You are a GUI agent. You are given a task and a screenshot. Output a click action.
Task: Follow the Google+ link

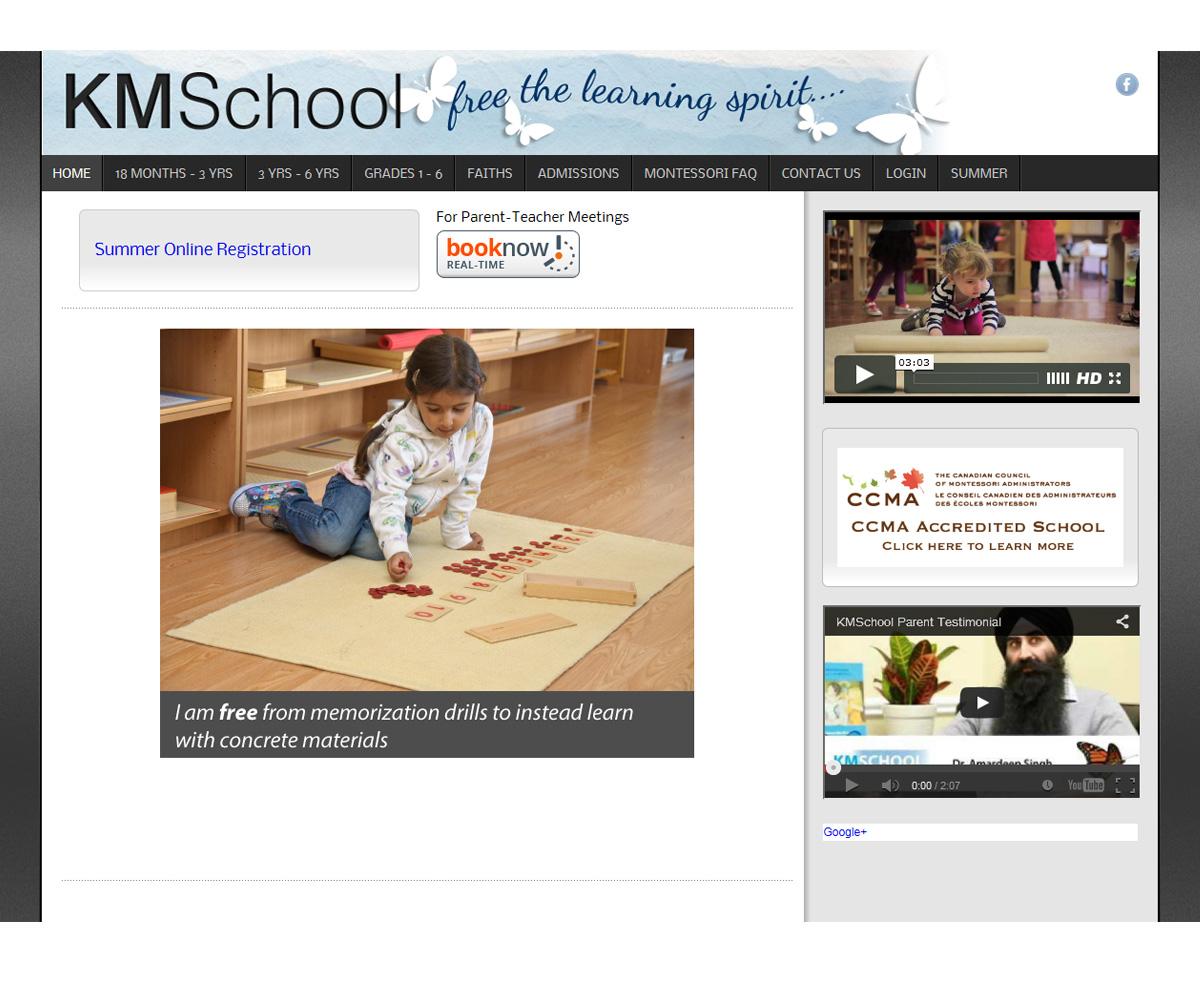[x=845, y=832]
